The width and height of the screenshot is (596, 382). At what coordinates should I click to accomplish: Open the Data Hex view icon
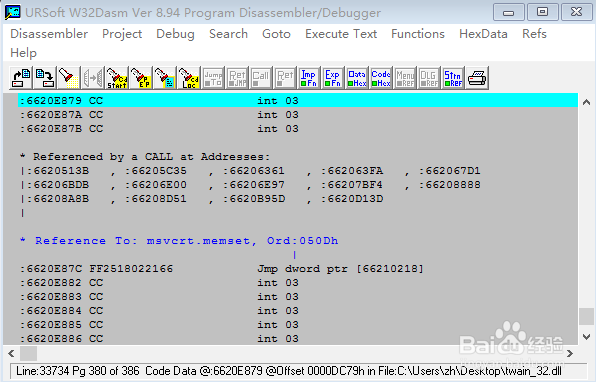pyautogui.click(x=357, y=78)
